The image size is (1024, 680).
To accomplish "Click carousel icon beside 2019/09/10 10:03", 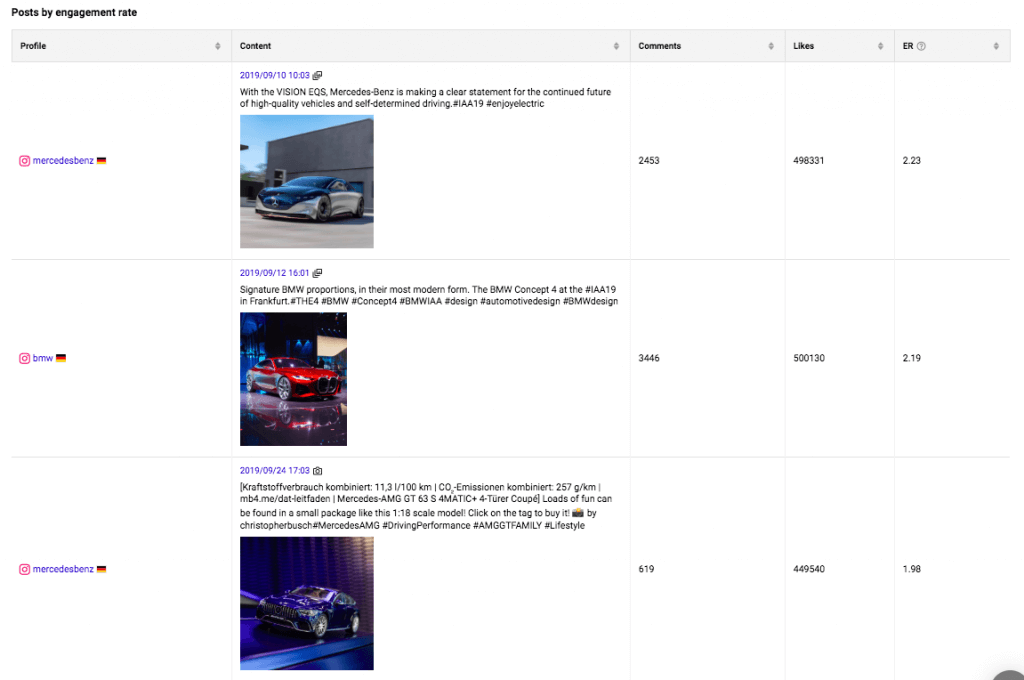I will [317, 76].
